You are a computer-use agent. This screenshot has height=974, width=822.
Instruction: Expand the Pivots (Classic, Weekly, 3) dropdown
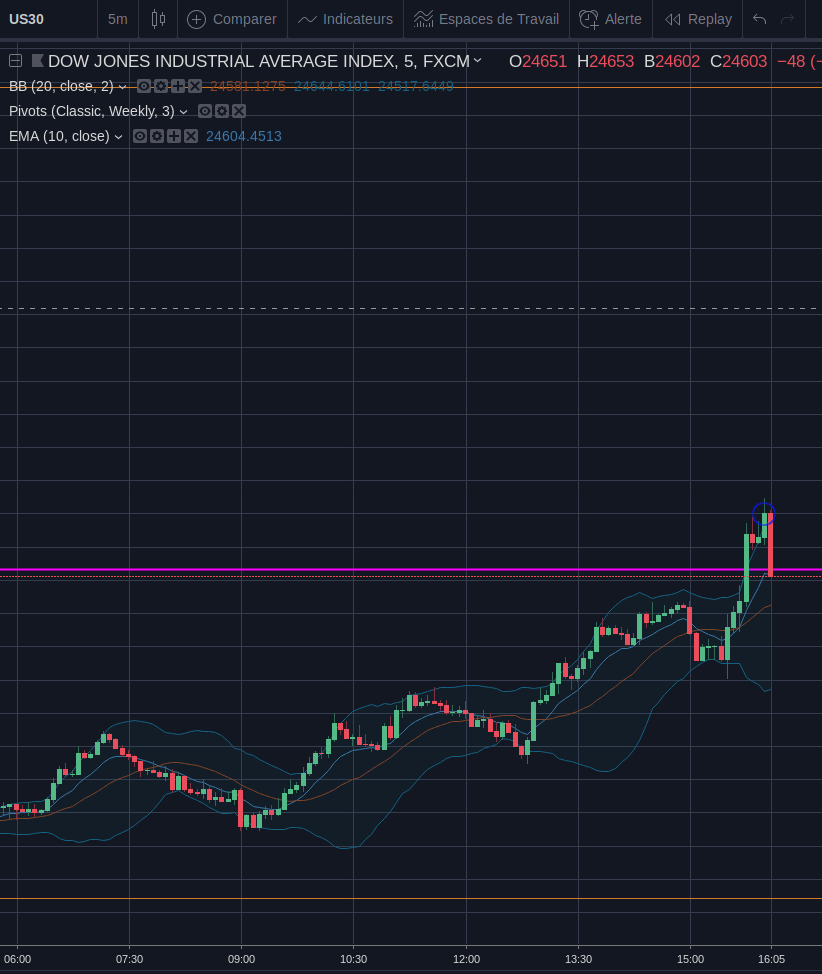click(x=183, y=112)
